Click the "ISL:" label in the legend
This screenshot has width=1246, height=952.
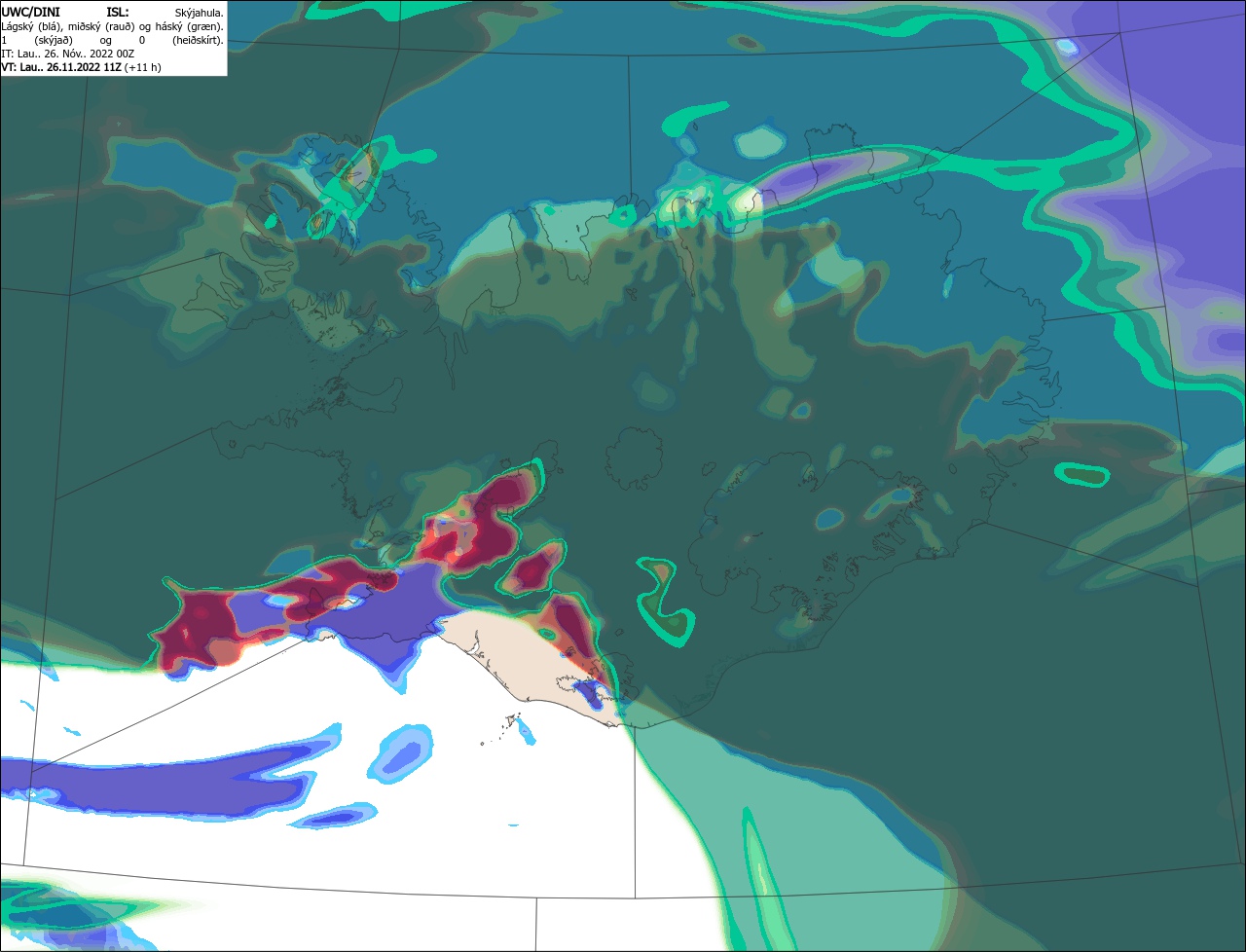click(x=118, y=13)
